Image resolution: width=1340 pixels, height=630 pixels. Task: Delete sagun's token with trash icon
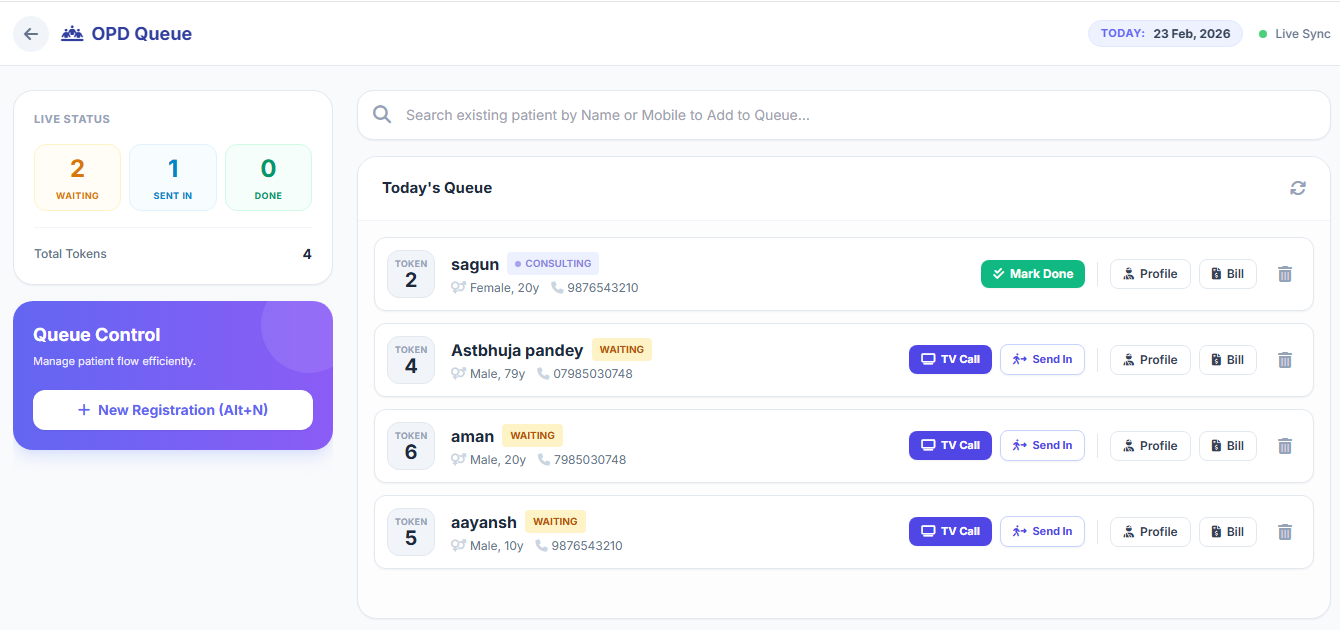tap(1285, 274)
